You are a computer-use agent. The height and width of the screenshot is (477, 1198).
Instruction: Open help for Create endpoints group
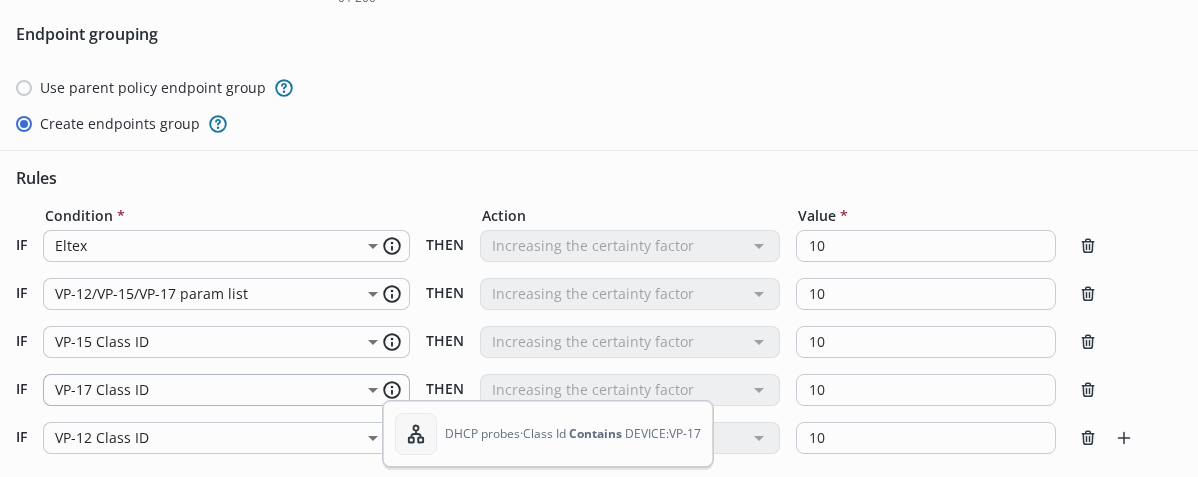218,124
